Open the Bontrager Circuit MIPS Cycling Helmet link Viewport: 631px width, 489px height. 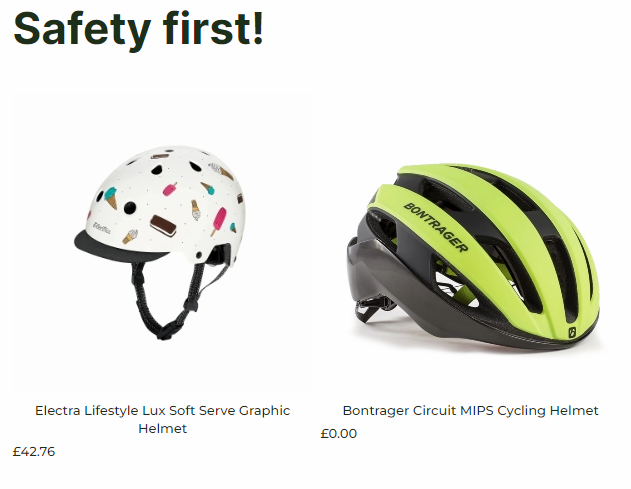(x=470, y=411)
